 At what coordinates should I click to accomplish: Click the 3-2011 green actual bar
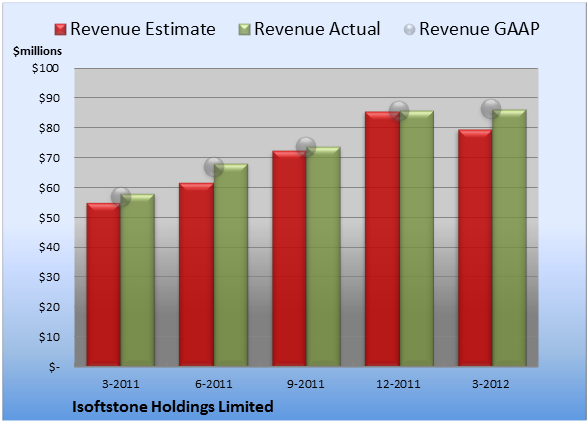point(137,280)
